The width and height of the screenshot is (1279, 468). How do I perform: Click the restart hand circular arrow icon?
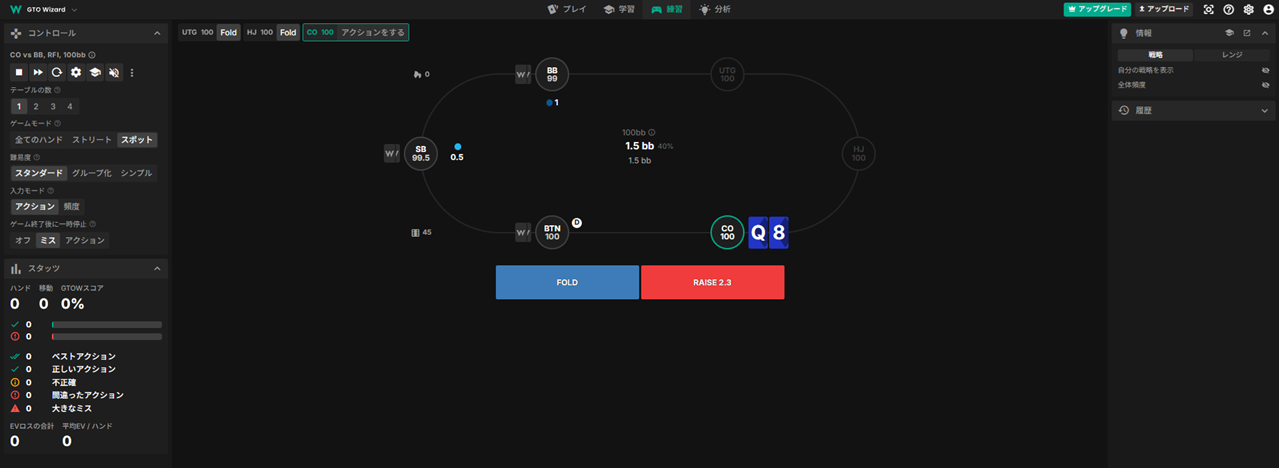(57, 73)
